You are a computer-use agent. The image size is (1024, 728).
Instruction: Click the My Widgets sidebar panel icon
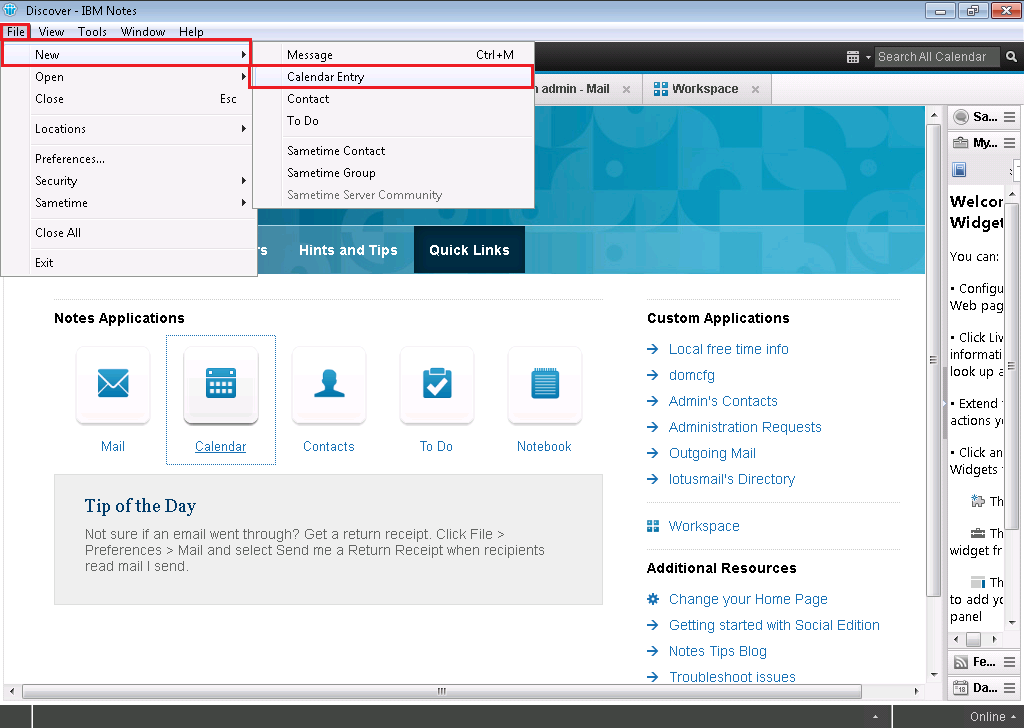[961, 143]
